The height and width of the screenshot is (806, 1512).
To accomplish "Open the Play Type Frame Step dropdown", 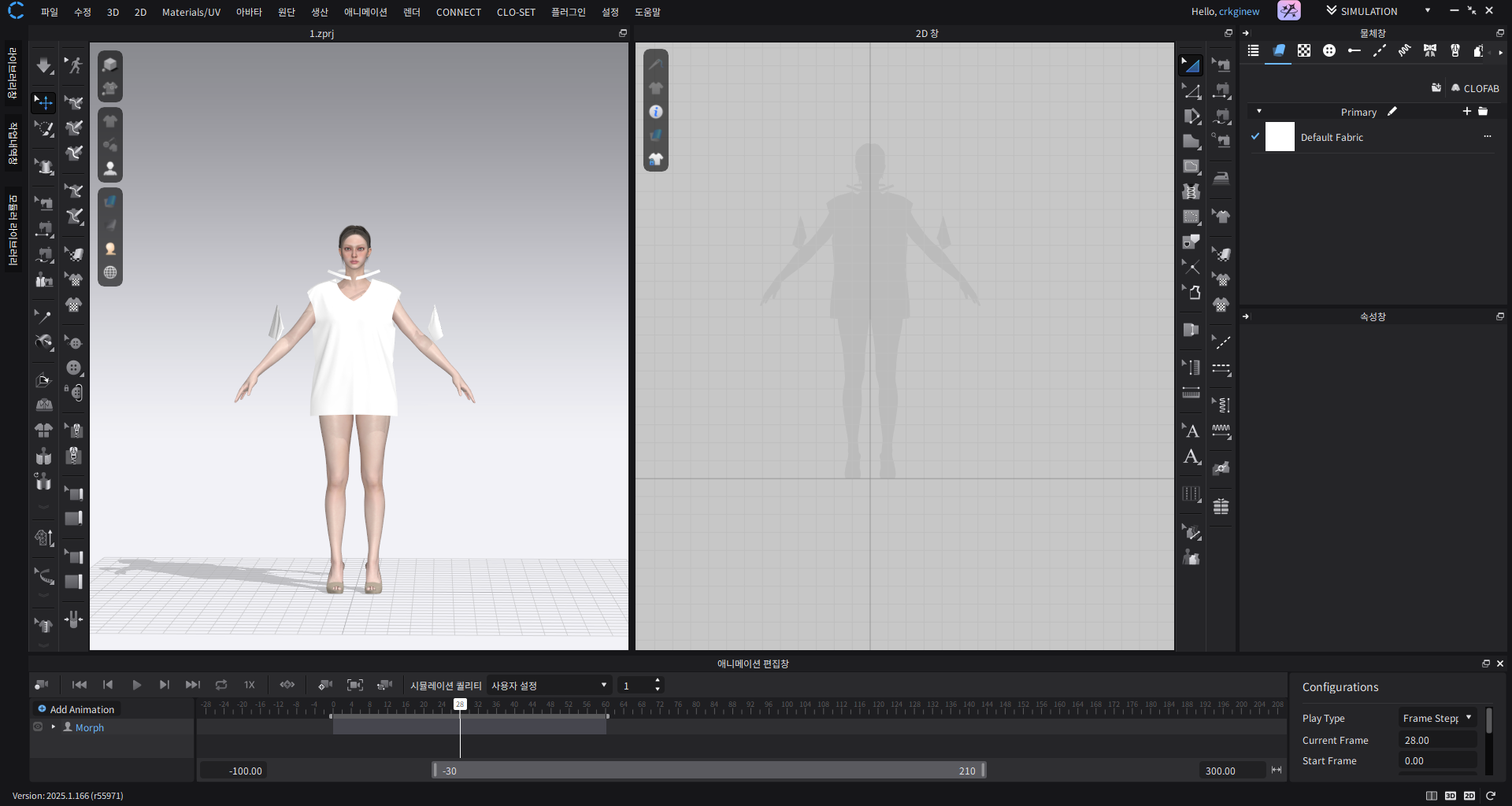I will click(x=1436, y=718).
